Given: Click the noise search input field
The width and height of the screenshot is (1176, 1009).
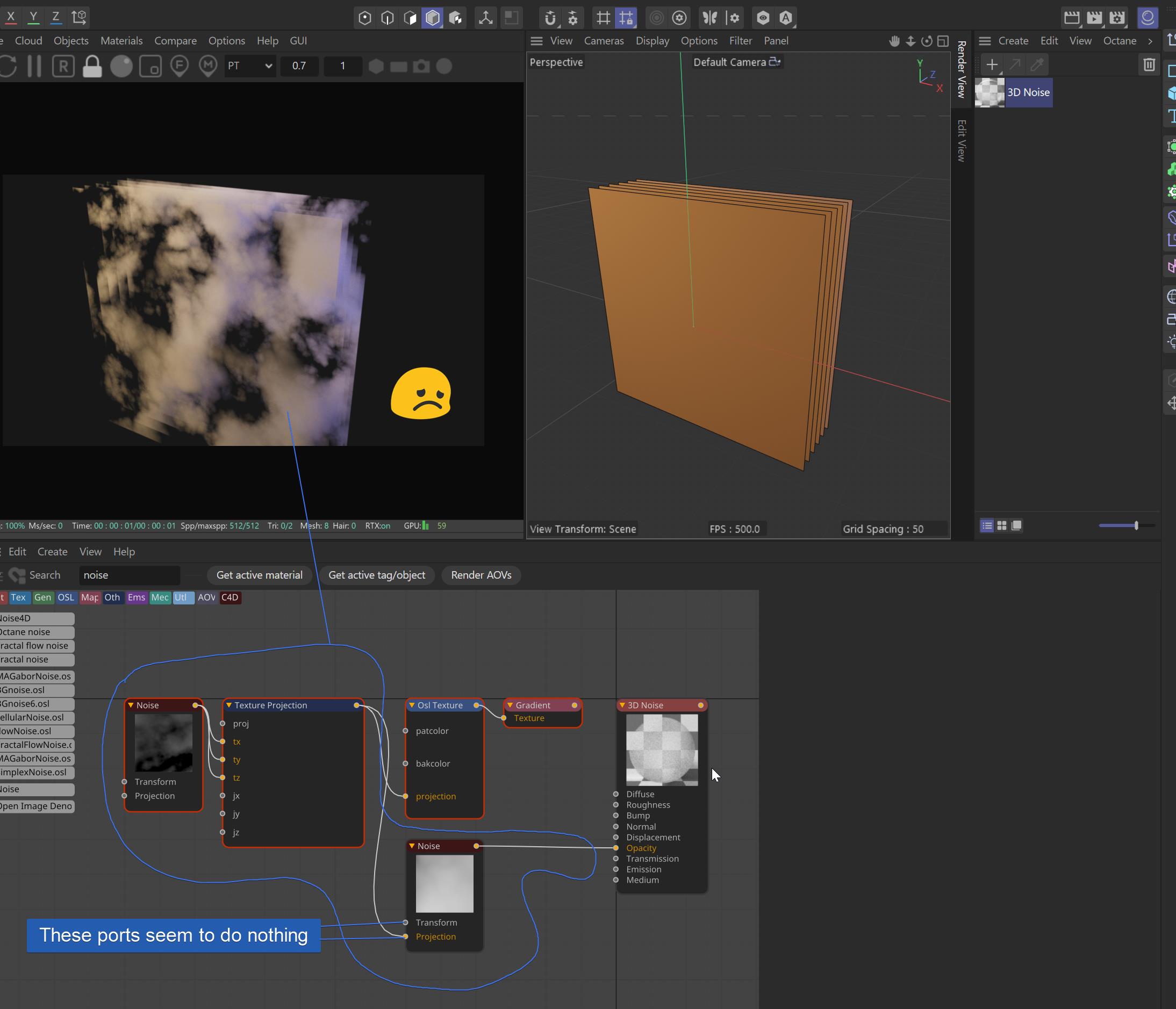Looking at the screenshot, I should (x=130, y=575).
